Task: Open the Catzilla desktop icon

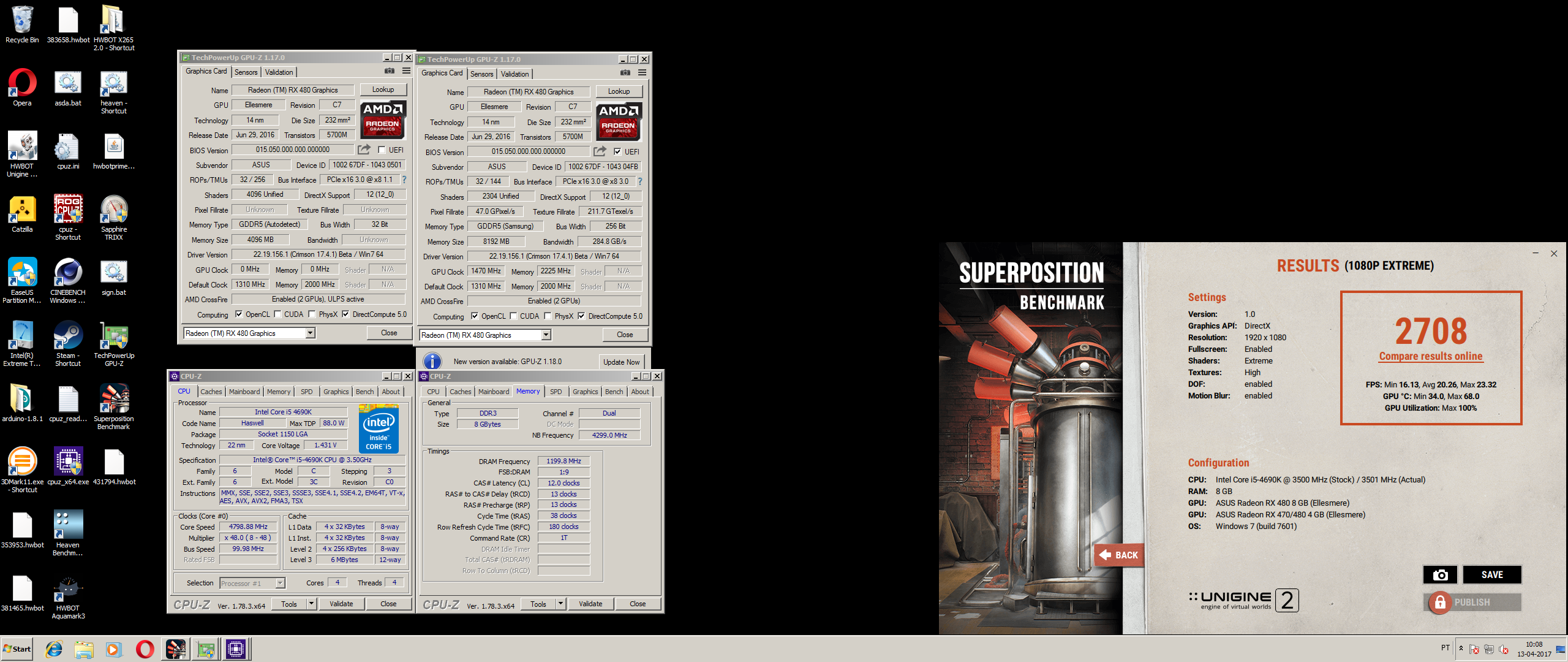Action: pos(22,215)
